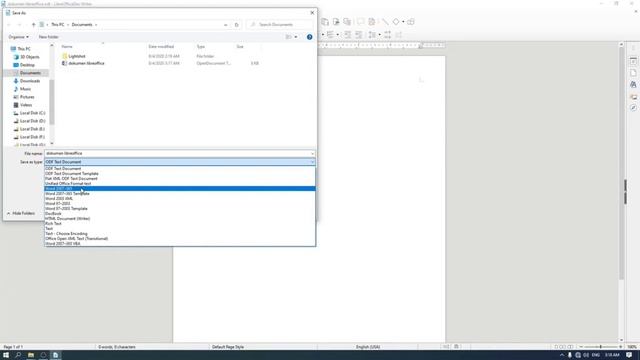The image size is (640, 360).
Task: Choose HTML Document (Writer) format
Action: pos(180,218)
